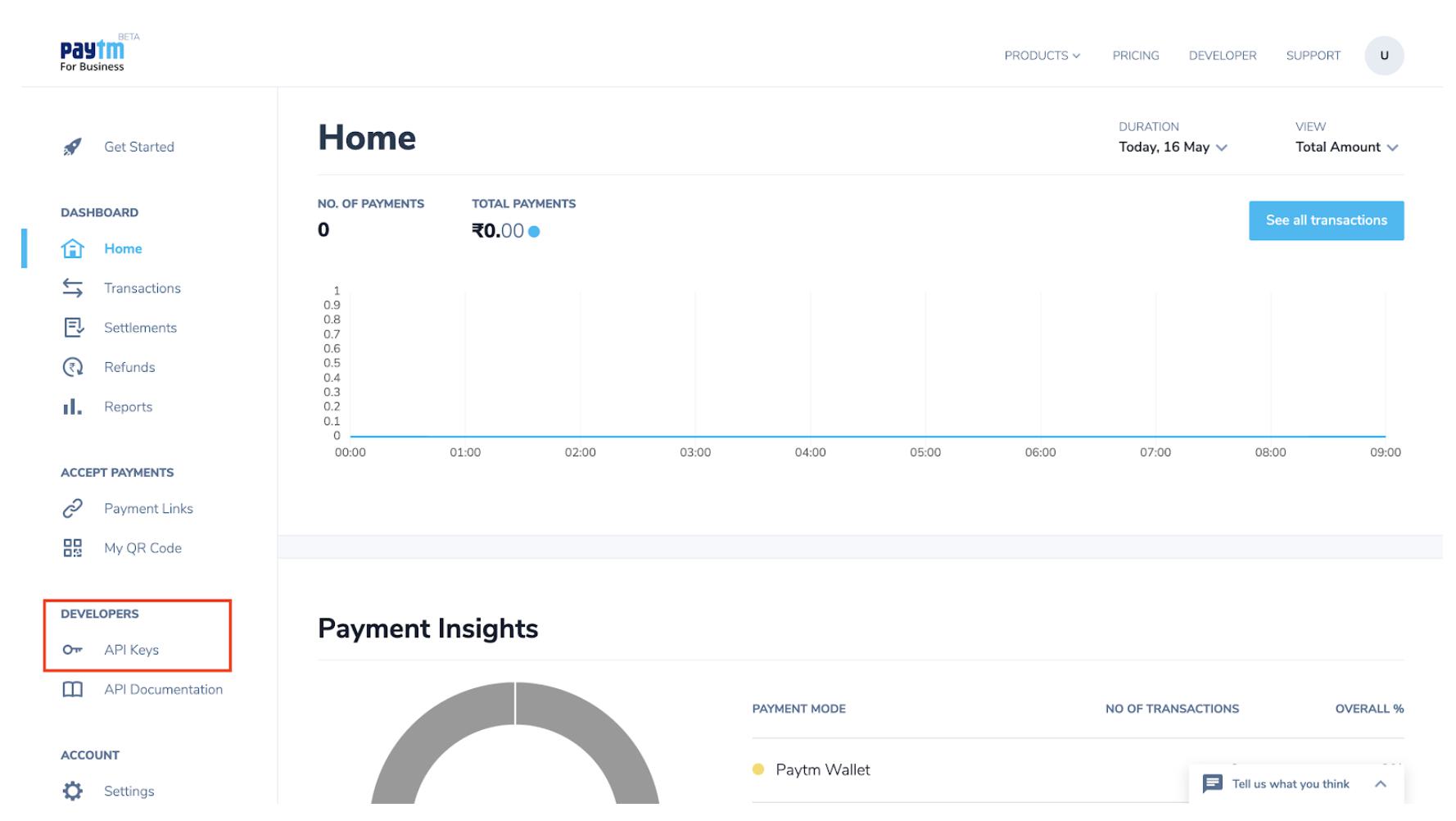Click the TOTAL PAYMENTS ₹0.00 value

coord(497,231)
